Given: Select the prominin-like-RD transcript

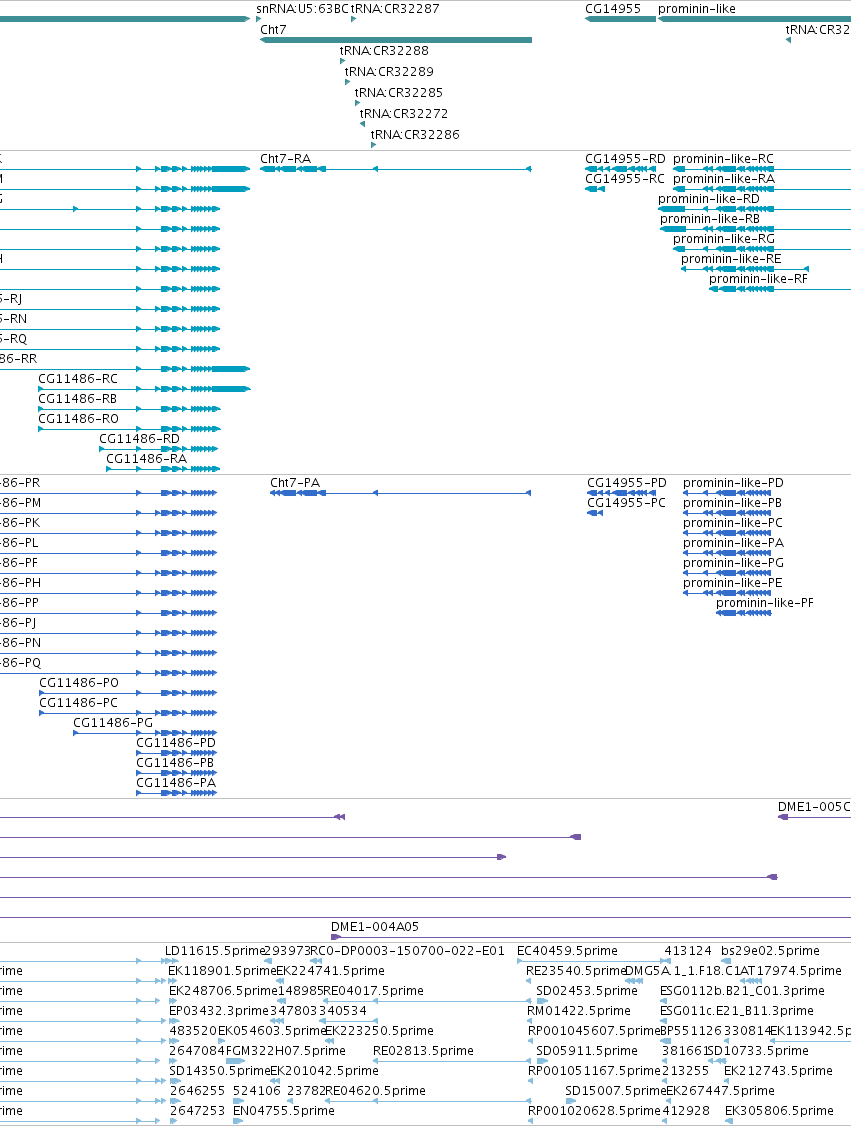Looking at the screenshot, I should (754, 210).
